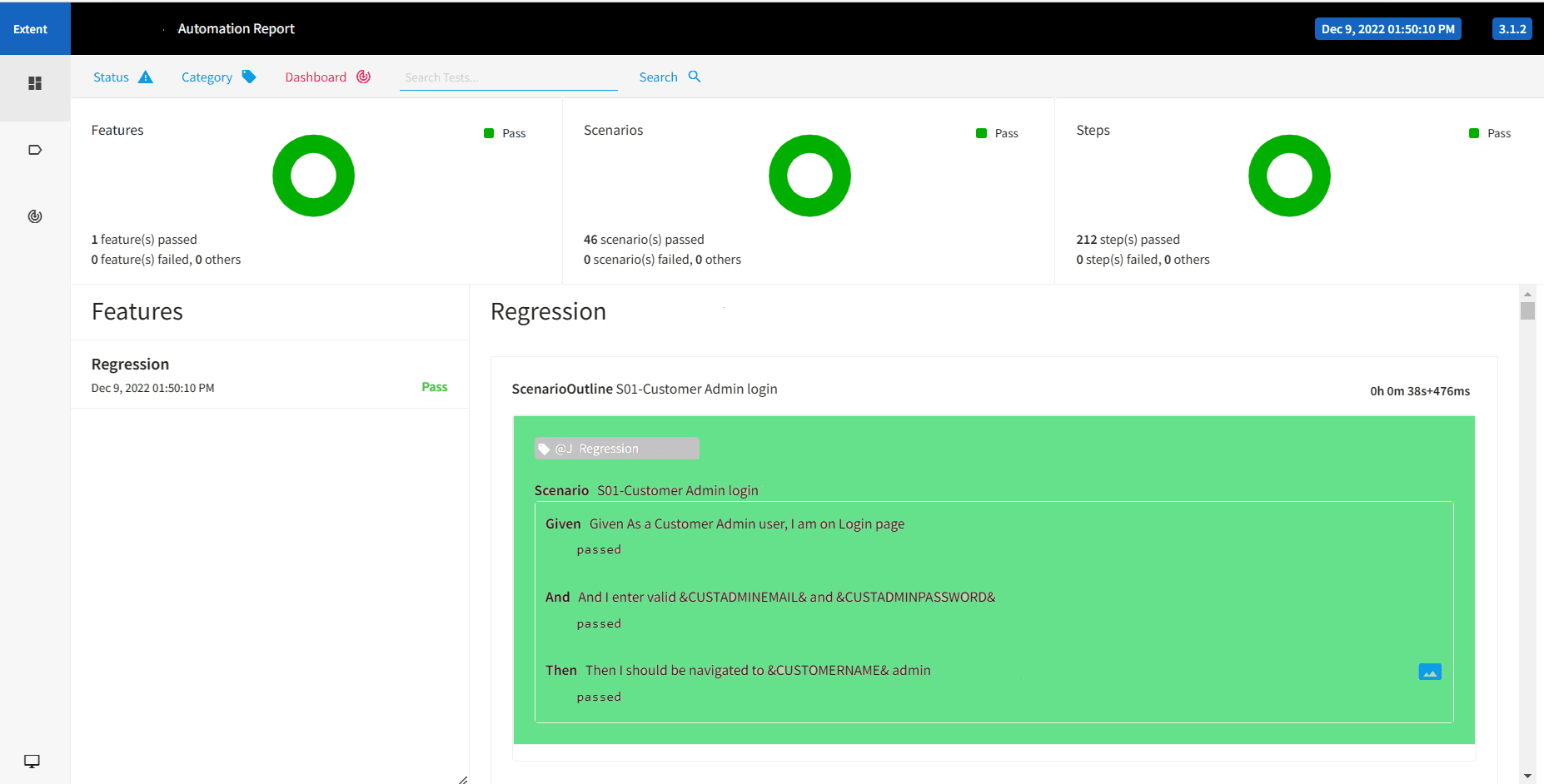
Task: Open the dashboard icon in left sidebar
Action: pyautogui.click(x=35, y=216)
